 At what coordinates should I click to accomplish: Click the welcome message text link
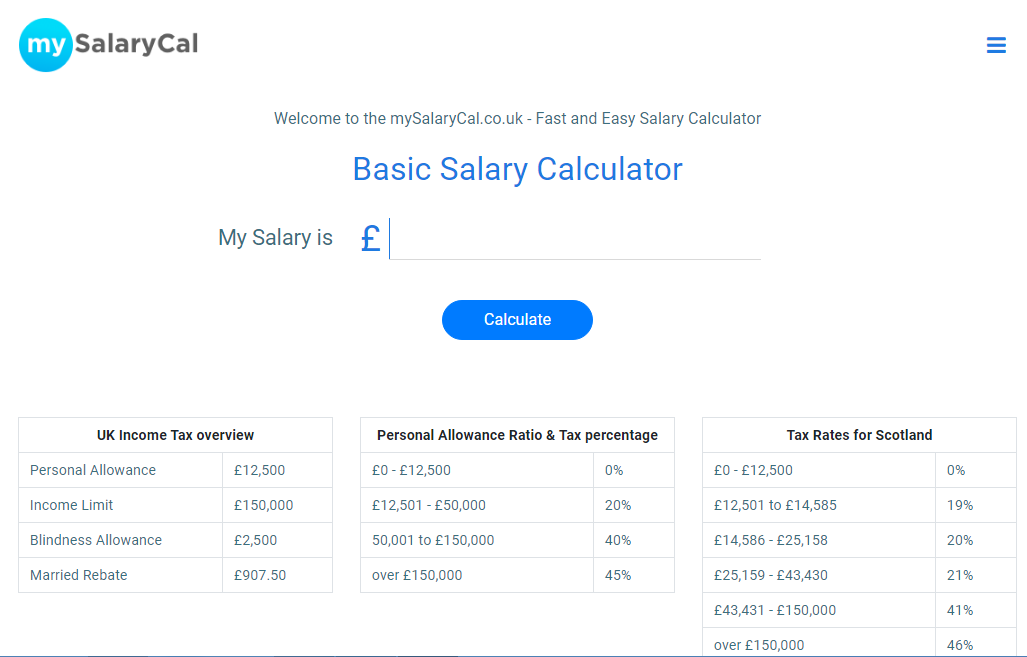517,118
